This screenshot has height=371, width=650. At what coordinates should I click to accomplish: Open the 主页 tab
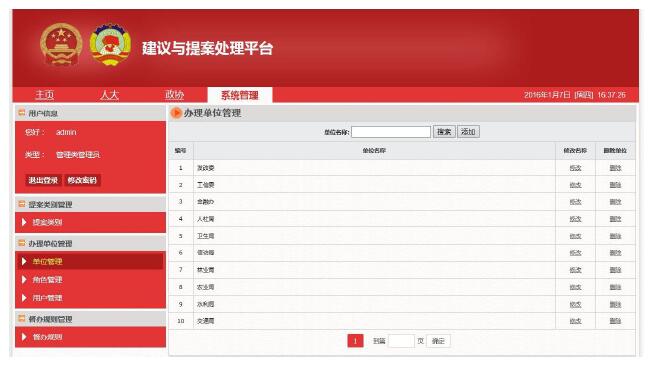point(45,95)
